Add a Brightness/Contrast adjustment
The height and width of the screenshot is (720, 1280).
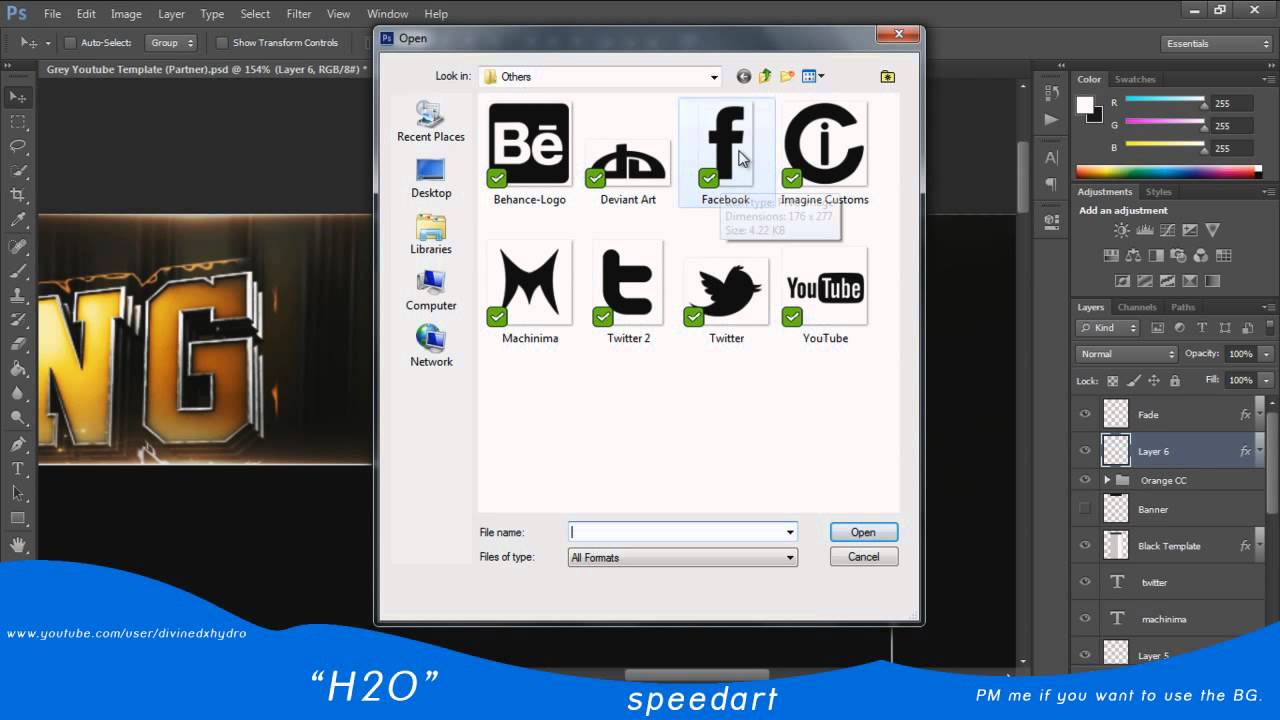pos(1122,230)
